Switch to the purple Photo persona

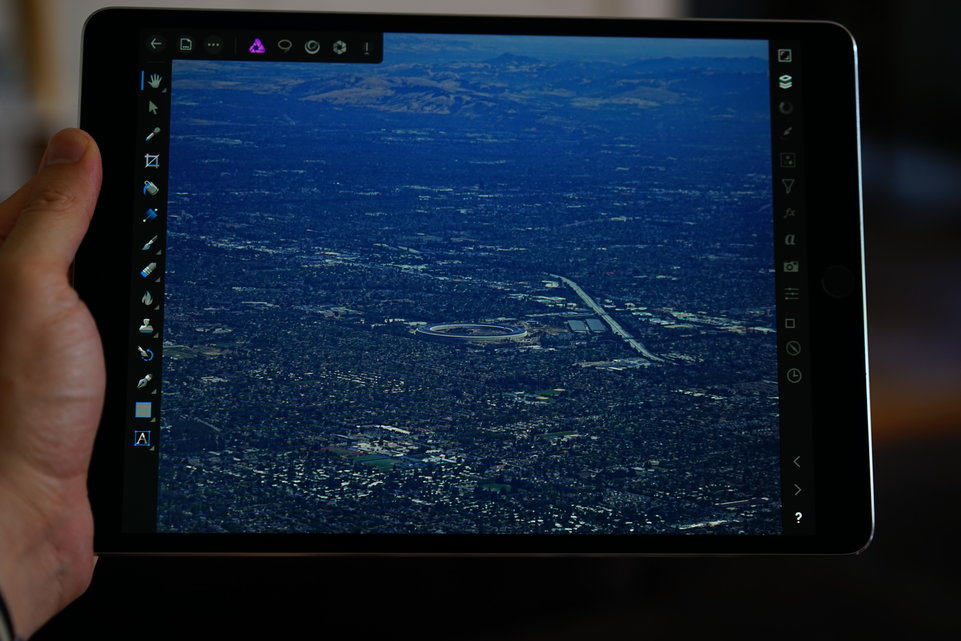click(257, 45)
